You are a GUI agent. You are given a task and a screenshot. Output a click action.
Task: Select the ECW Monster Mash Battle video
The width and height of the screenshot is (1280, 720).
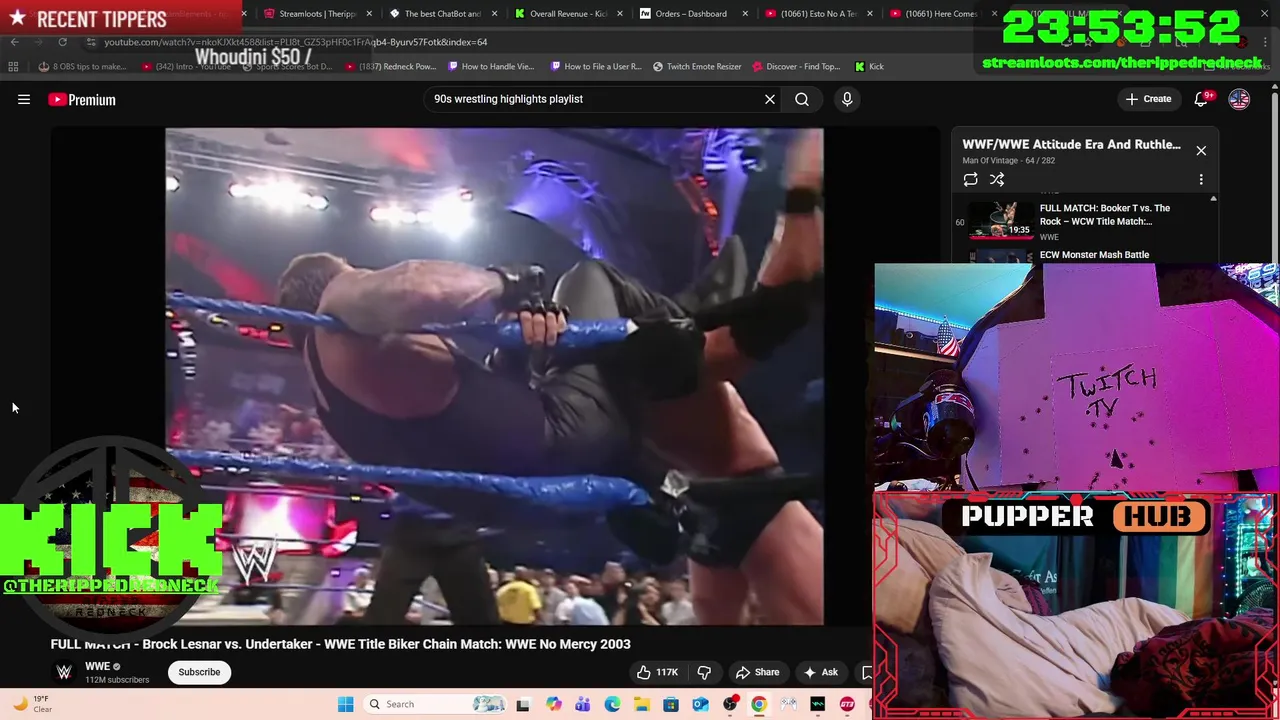pyautogui.click(x=1094, y=255)
